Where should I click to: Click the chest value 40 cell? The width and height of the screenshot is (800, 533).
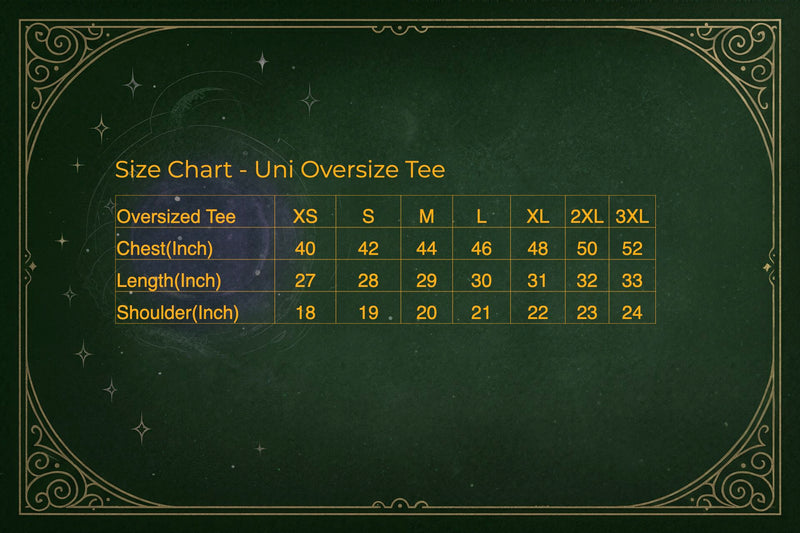tap(305, 248)
